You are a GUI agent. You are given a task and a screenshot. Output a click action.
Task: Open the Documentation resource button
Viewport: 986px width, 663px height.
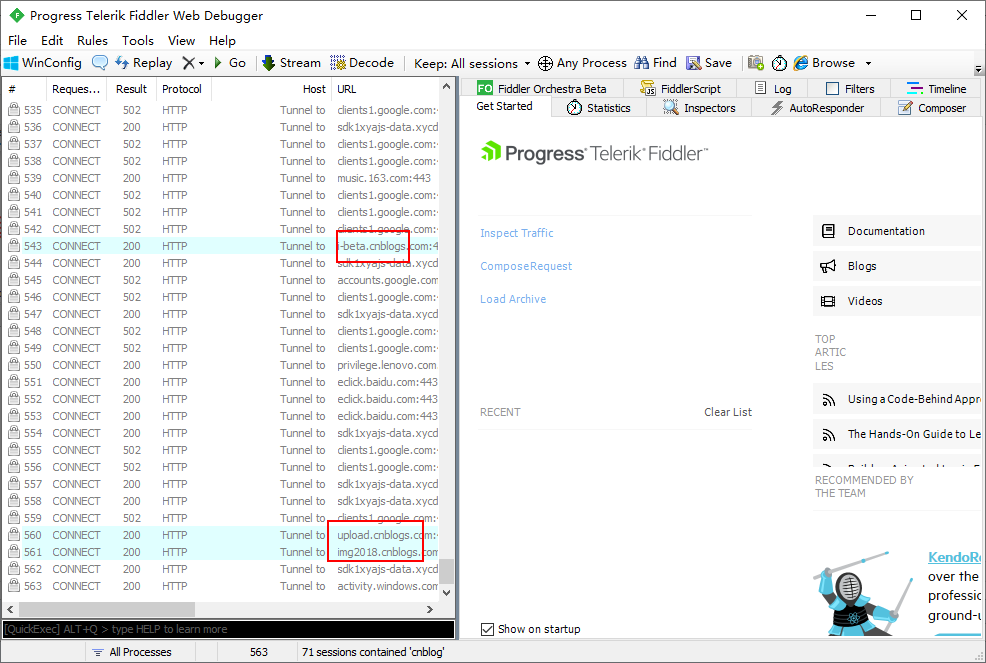pos(897,231)
